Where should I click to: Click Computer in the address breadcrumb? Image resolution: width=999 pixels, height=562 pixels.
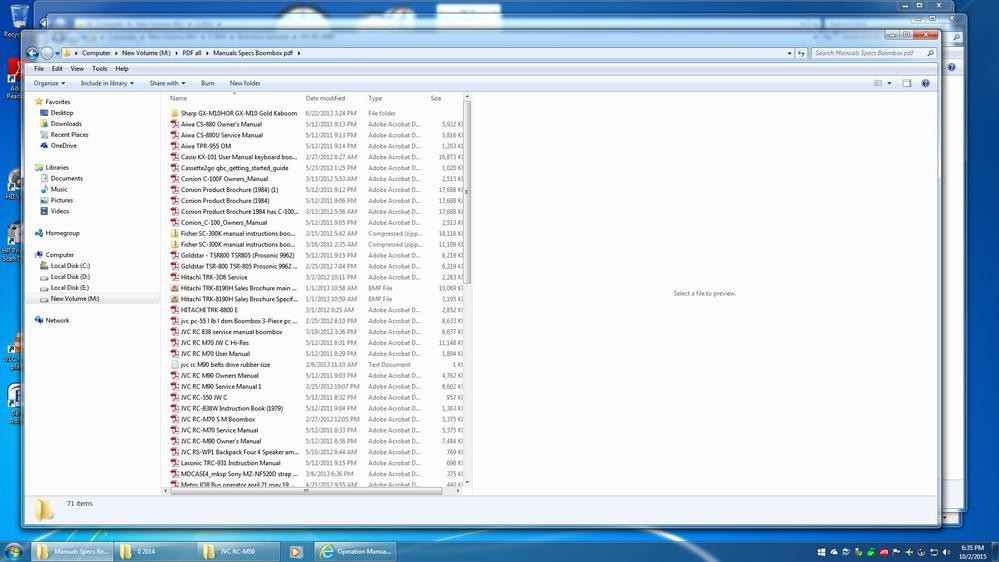point(96,54)
